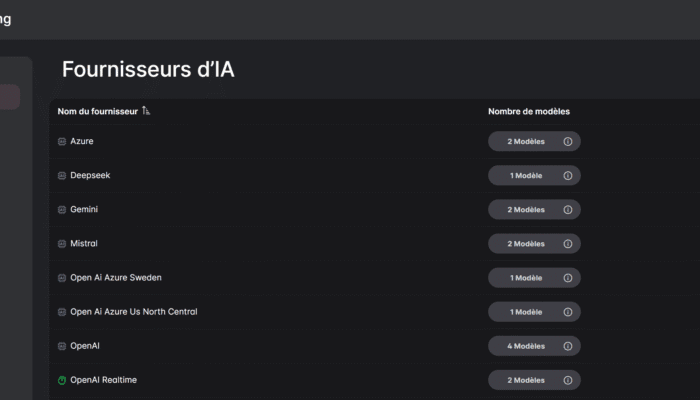700x400 pixels.
Task: Click info icon on OpenAI 4 Modèles badge
Action: pos(568,346)
